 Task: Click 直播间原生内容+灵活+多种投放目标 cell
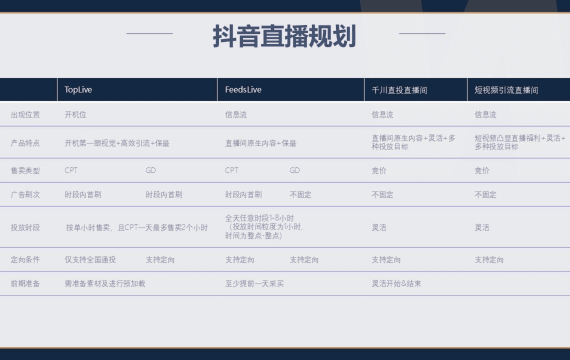click(413, 142)
